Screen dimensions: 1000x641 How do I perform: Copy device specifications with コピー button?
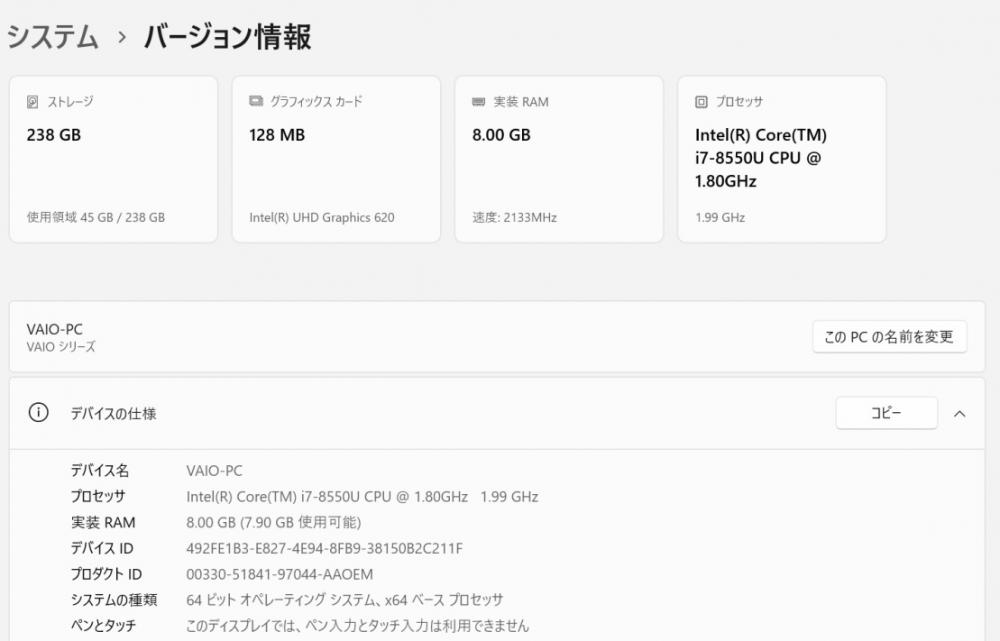(x=886, y=413)
